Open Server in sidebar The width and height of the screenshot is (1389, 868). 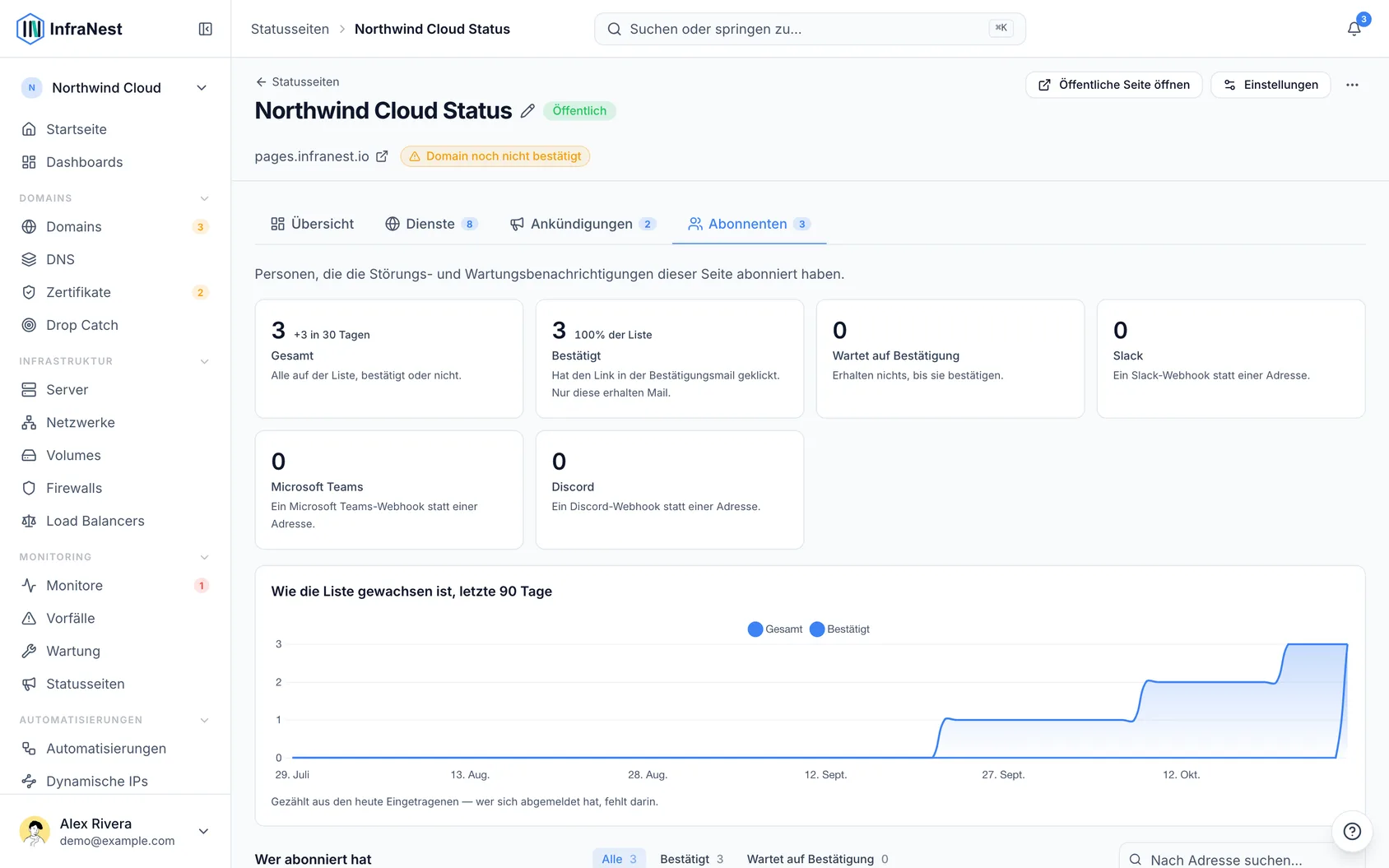click(115, 389)
